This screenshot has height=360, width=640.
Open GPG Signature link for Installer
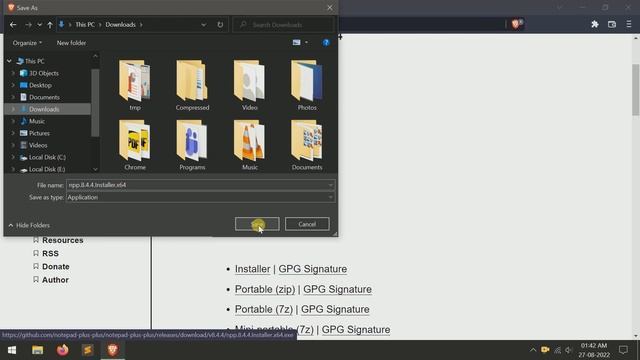coord(313,269)
